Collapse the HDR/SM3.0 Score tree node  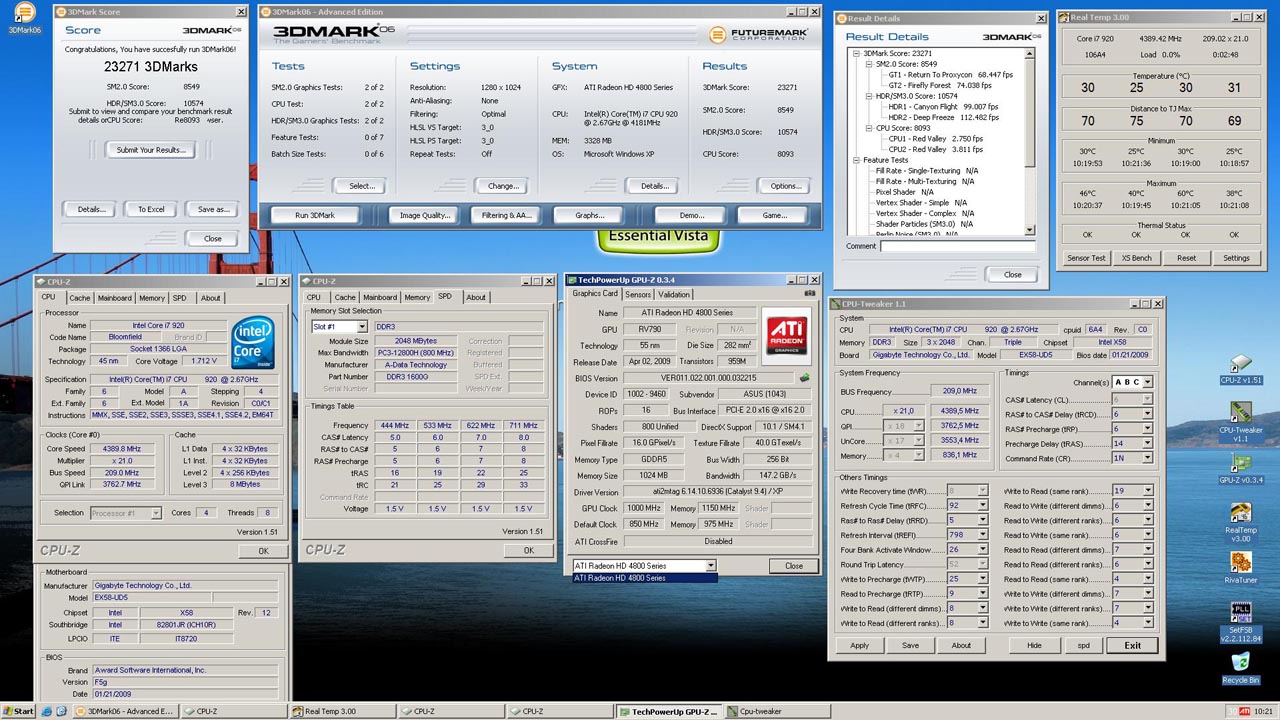click(x=869, y=96)
